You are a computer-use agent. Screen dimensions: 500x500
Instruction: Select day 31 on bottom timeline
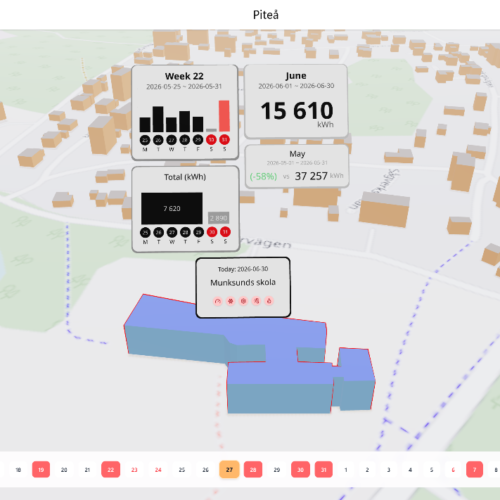point(324,470)
